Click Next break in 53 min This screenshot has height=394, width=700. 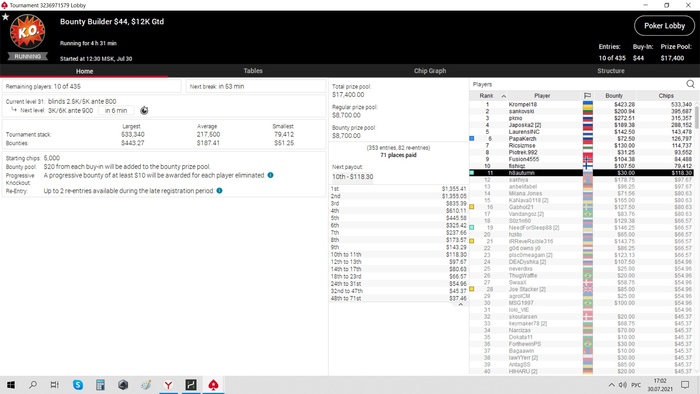256,86
